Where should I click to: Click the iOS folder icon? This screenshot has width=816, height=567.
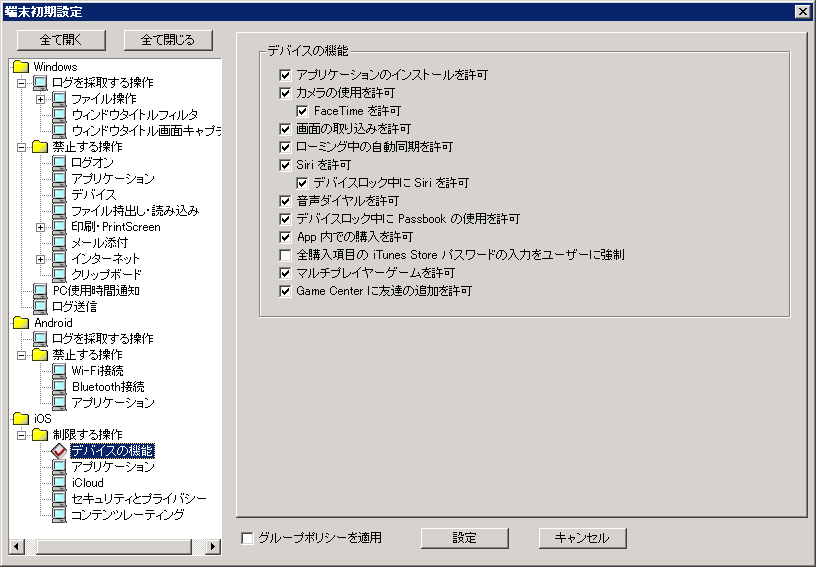pyautogui.click(x=20, y=419)
